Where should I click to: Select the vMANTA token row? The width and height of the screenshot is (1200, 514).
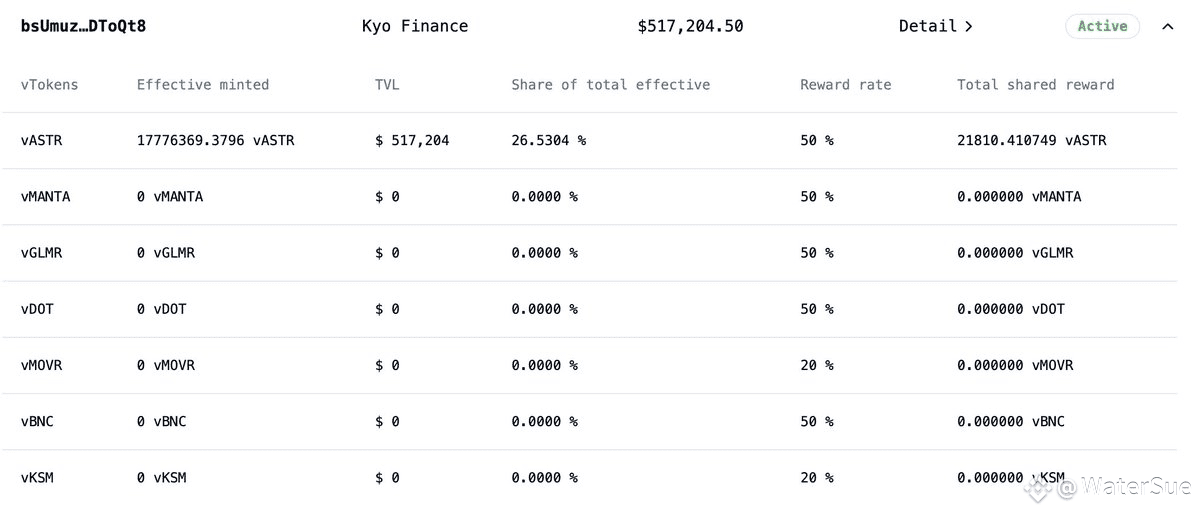point(45,197)
